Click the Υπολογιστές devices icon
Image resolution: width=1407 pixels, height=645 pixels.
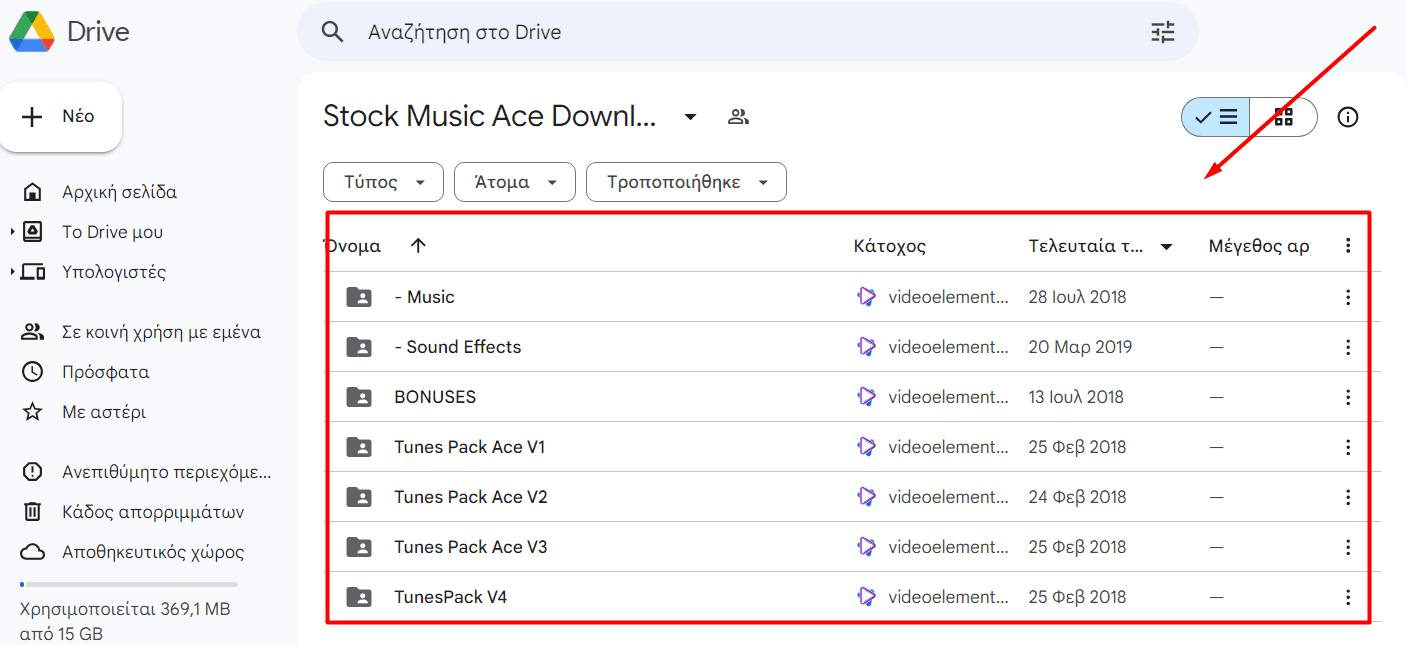(x=33, y=272)
